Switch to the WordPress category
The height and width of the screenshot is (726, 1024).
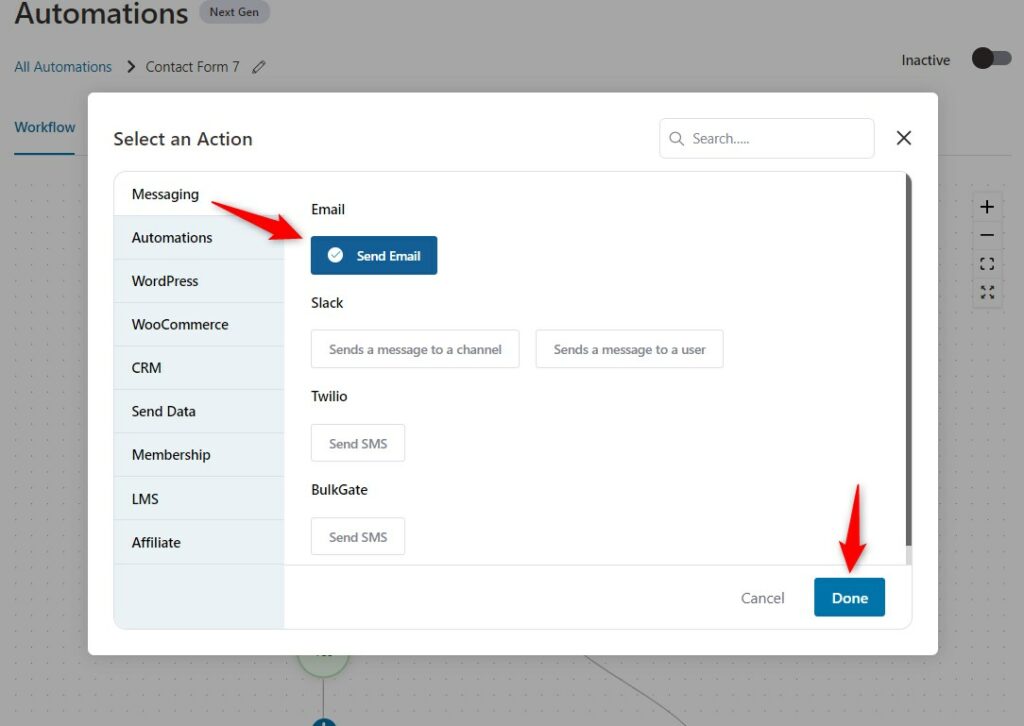point(199,281)
